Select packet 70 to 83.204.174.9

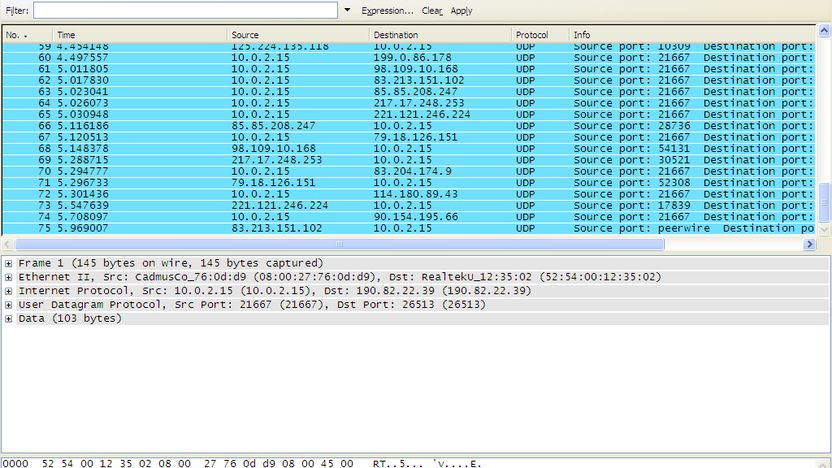tap(409, 171)
